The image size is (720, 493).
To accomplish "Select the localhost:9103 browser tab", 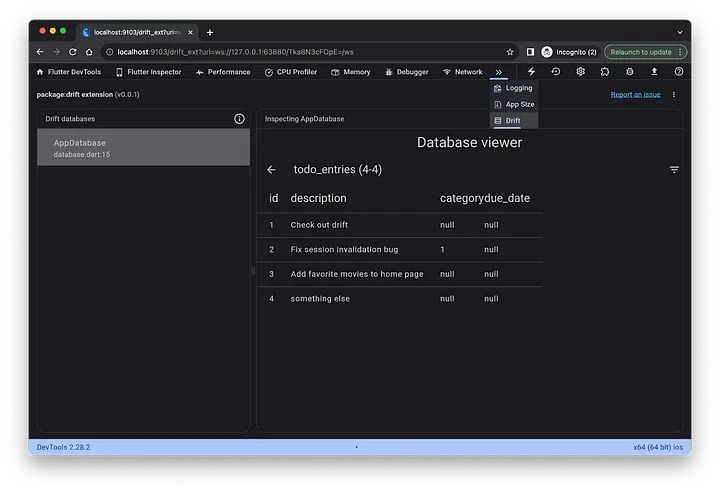I will 137,32.
